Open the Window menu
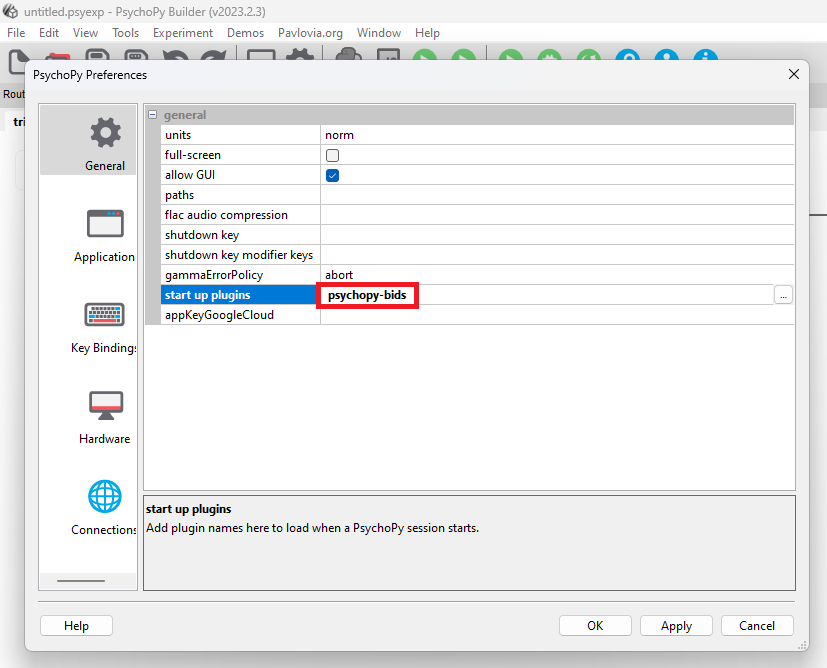Screen dimensions: 827x668 (x=379, y=33)
